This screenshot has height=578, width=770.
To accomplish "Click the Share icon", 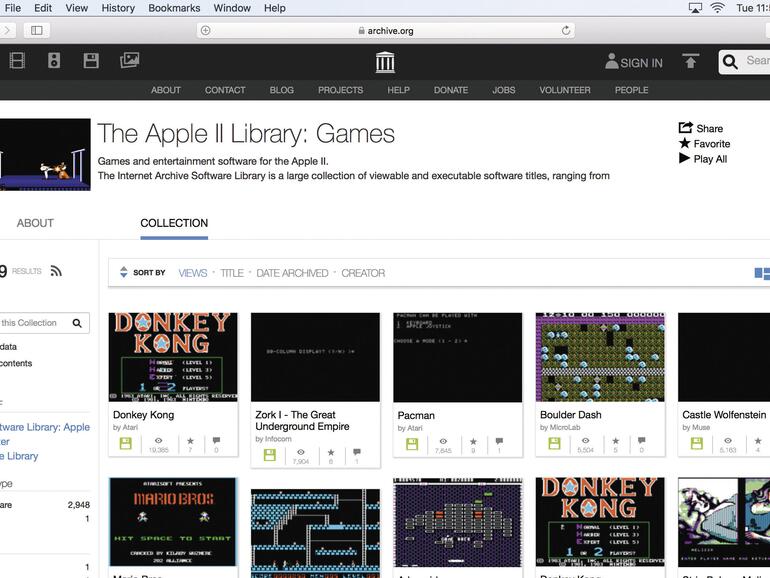I will click(686, 128).
